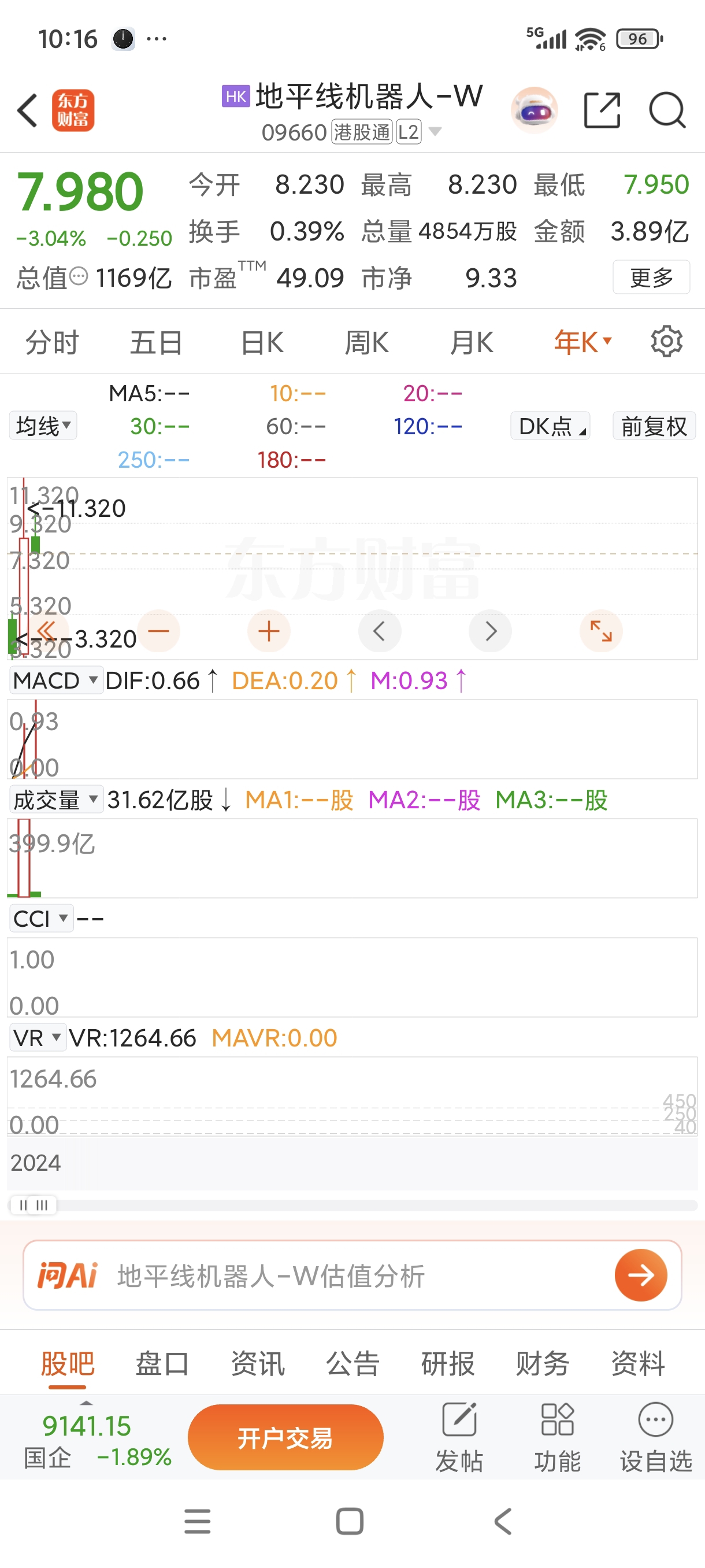The height and width of the screenshot is (1568, 705).
Task: Open the DK点 dropdown
Action: pyautogui.click(x=551, y=426)
